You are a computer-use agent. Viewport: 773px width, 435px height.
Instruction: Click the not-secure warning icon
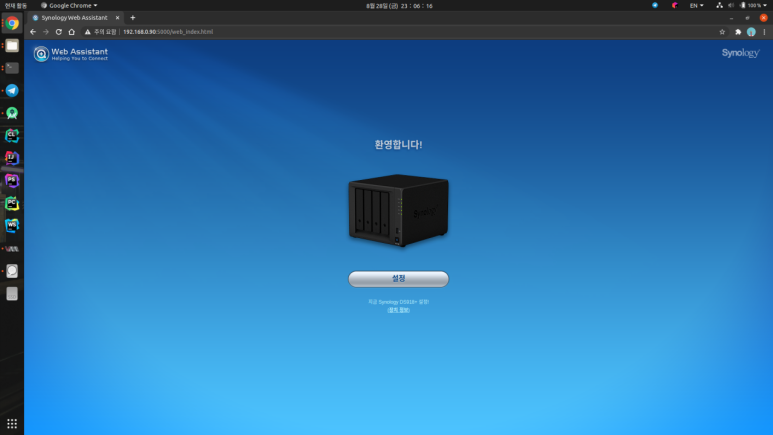[87, 32]
